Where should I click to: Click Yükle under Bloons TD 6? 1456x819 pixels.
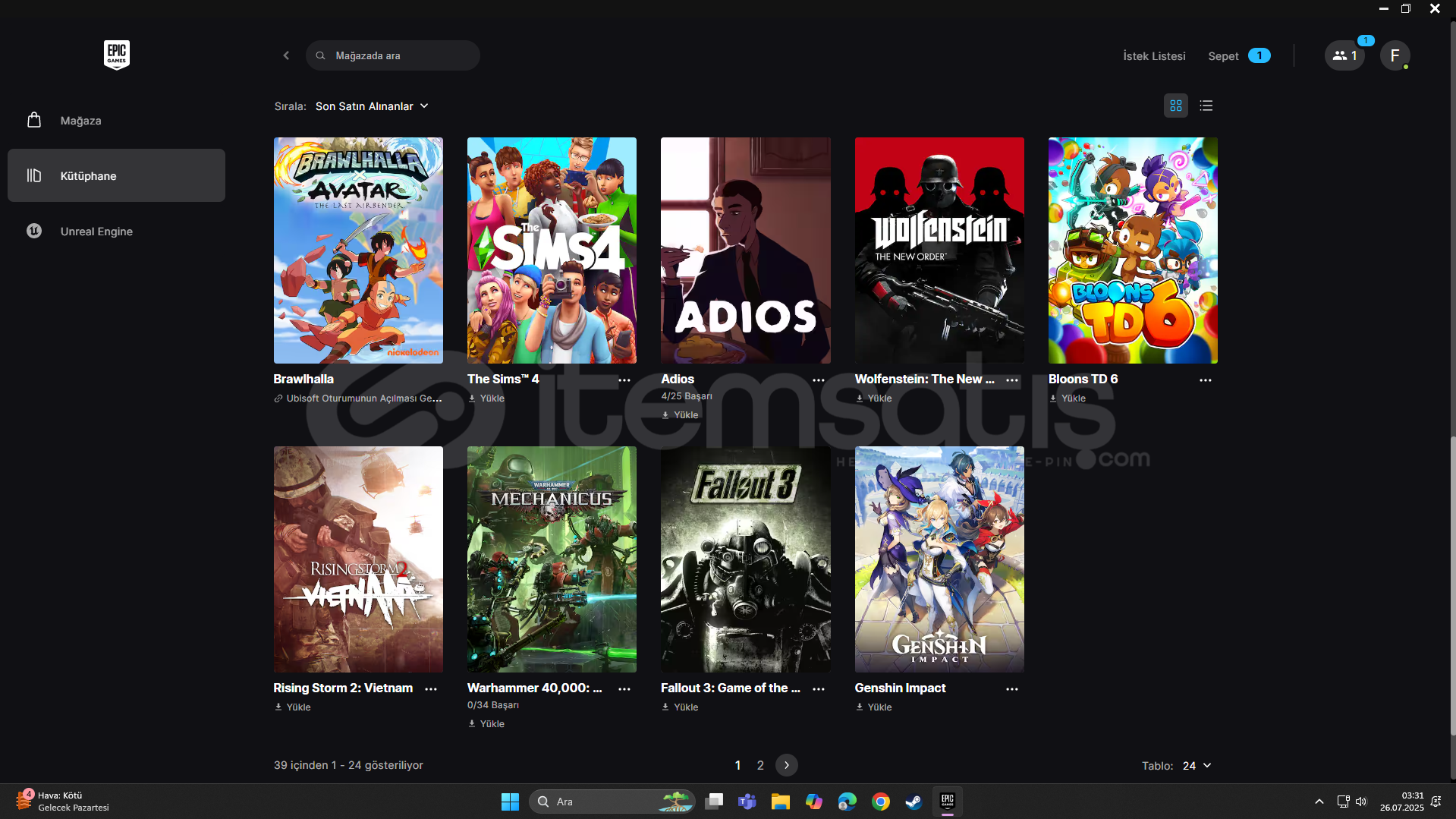1068,398
